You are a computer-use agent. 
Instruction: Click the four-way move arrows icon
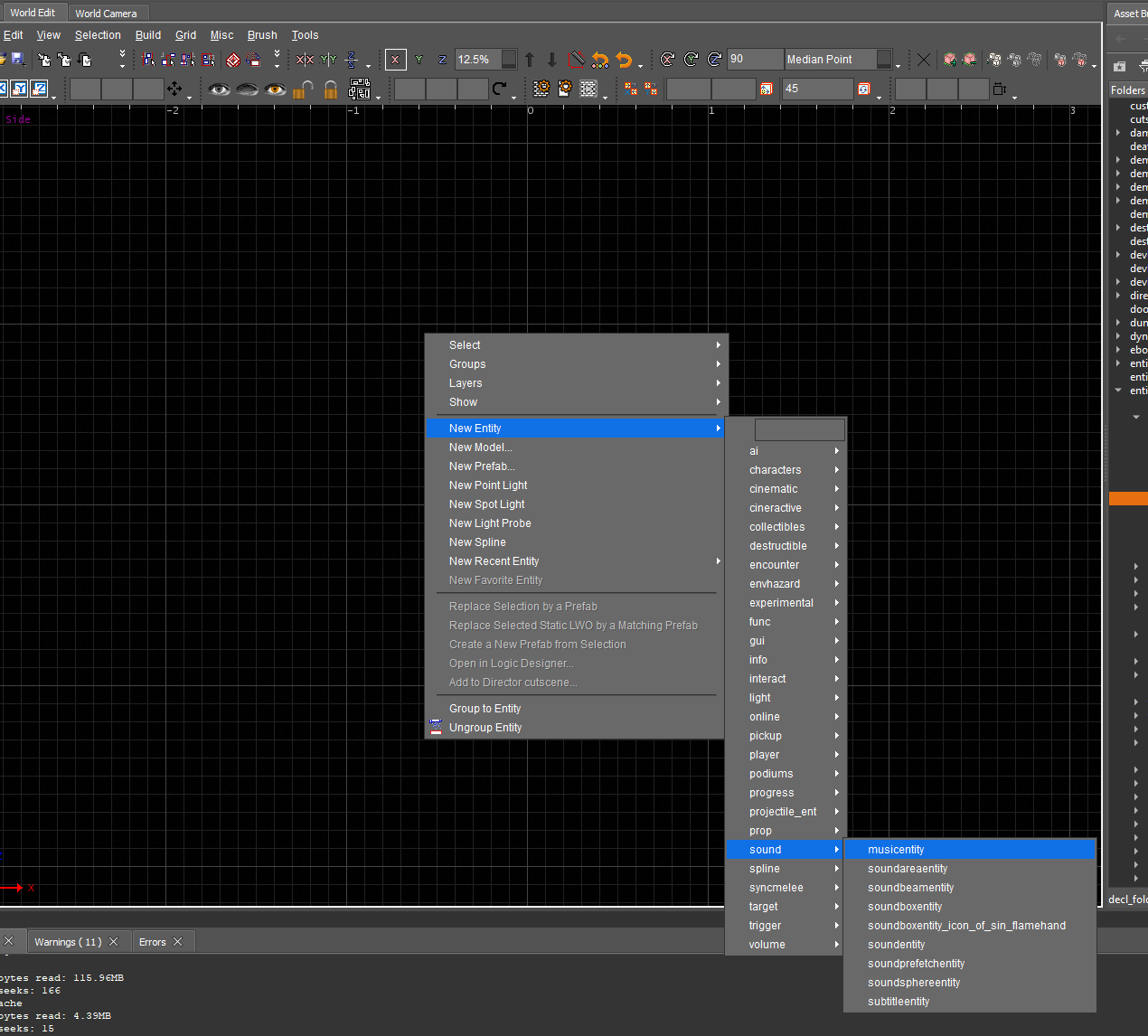(x=174, y=89)
